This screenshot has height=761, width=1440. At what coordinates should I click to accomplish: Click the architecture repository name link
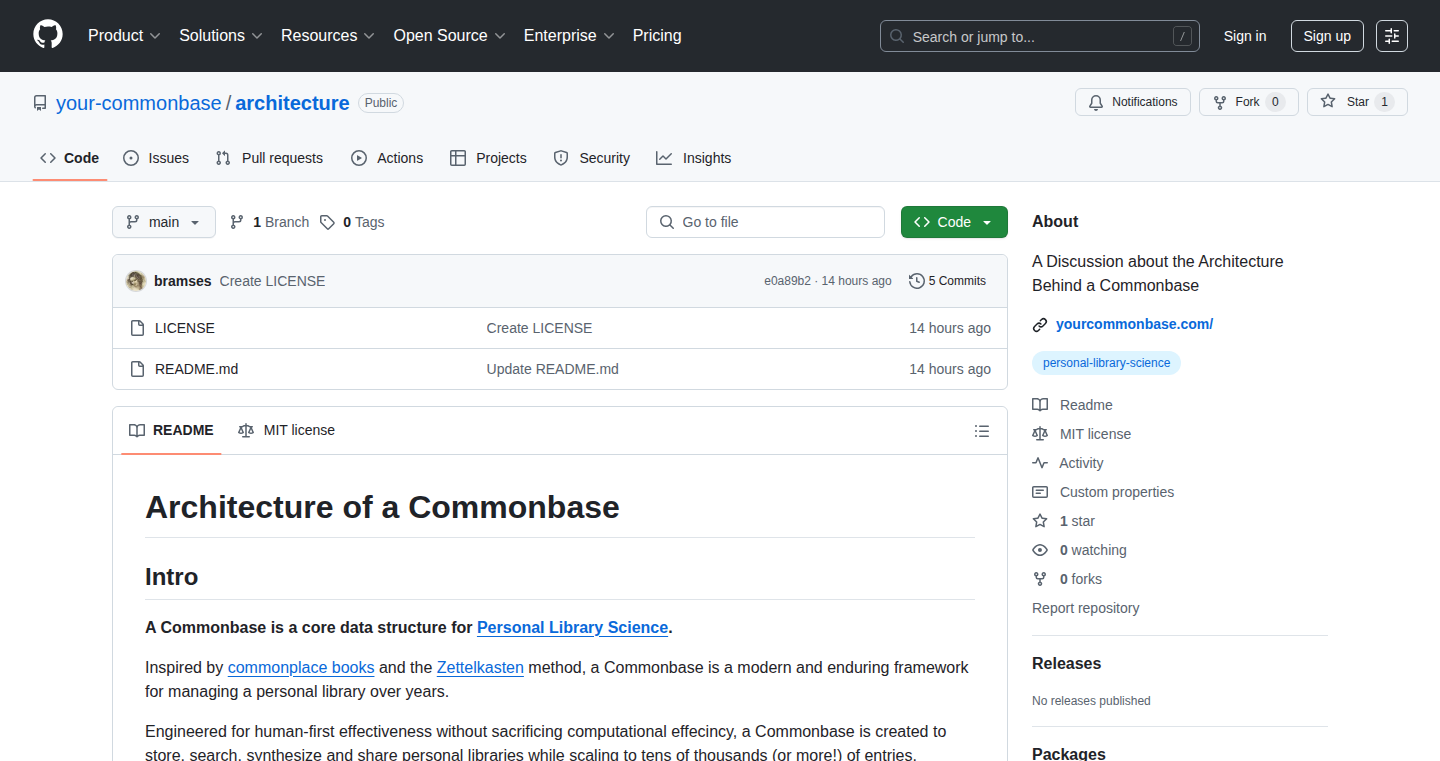(292, 103)
